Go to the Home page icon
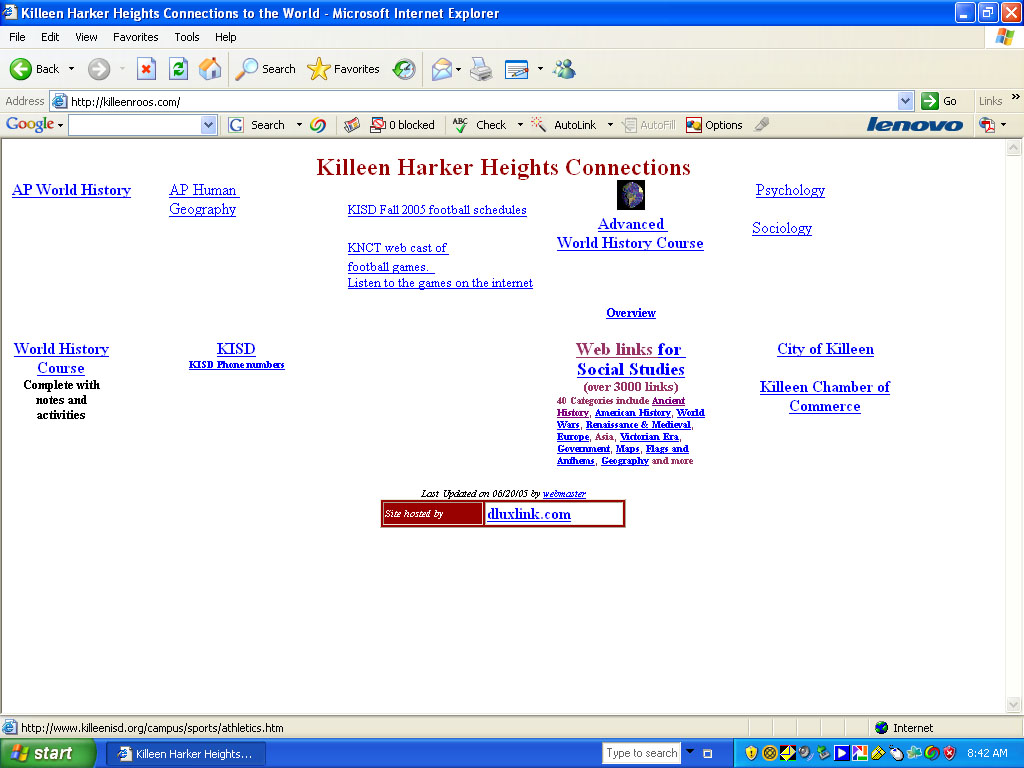 click(210, 69)
